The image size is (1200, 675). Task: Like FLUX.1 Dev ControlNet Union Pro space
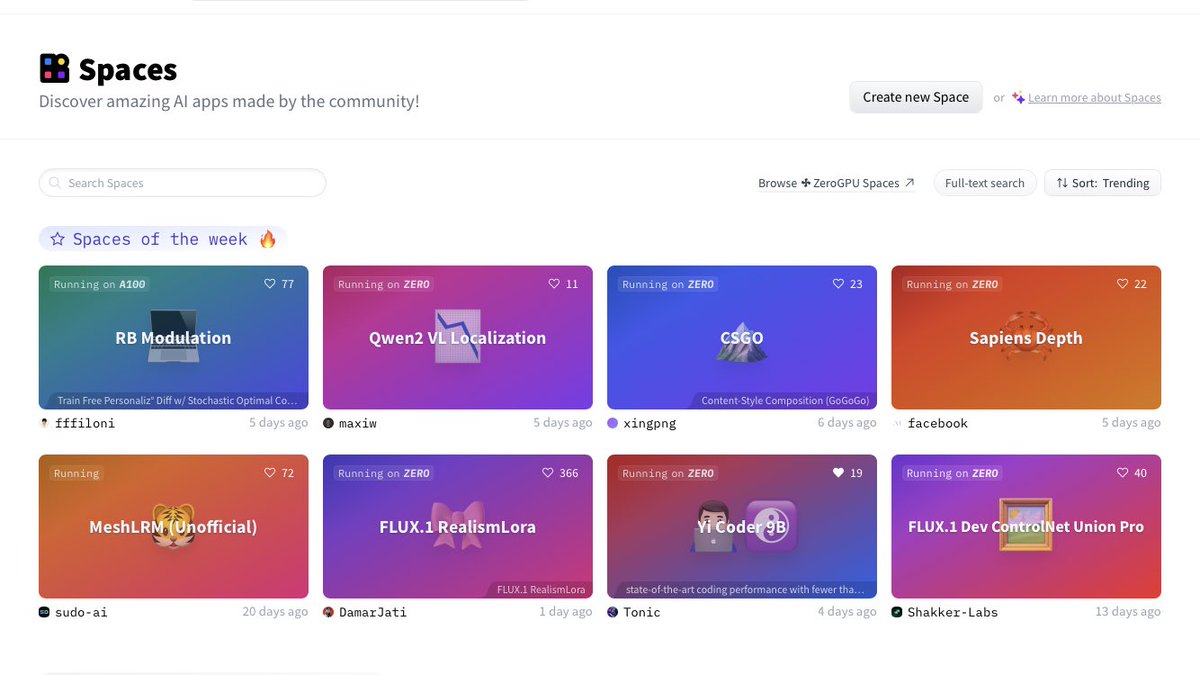1122,473
